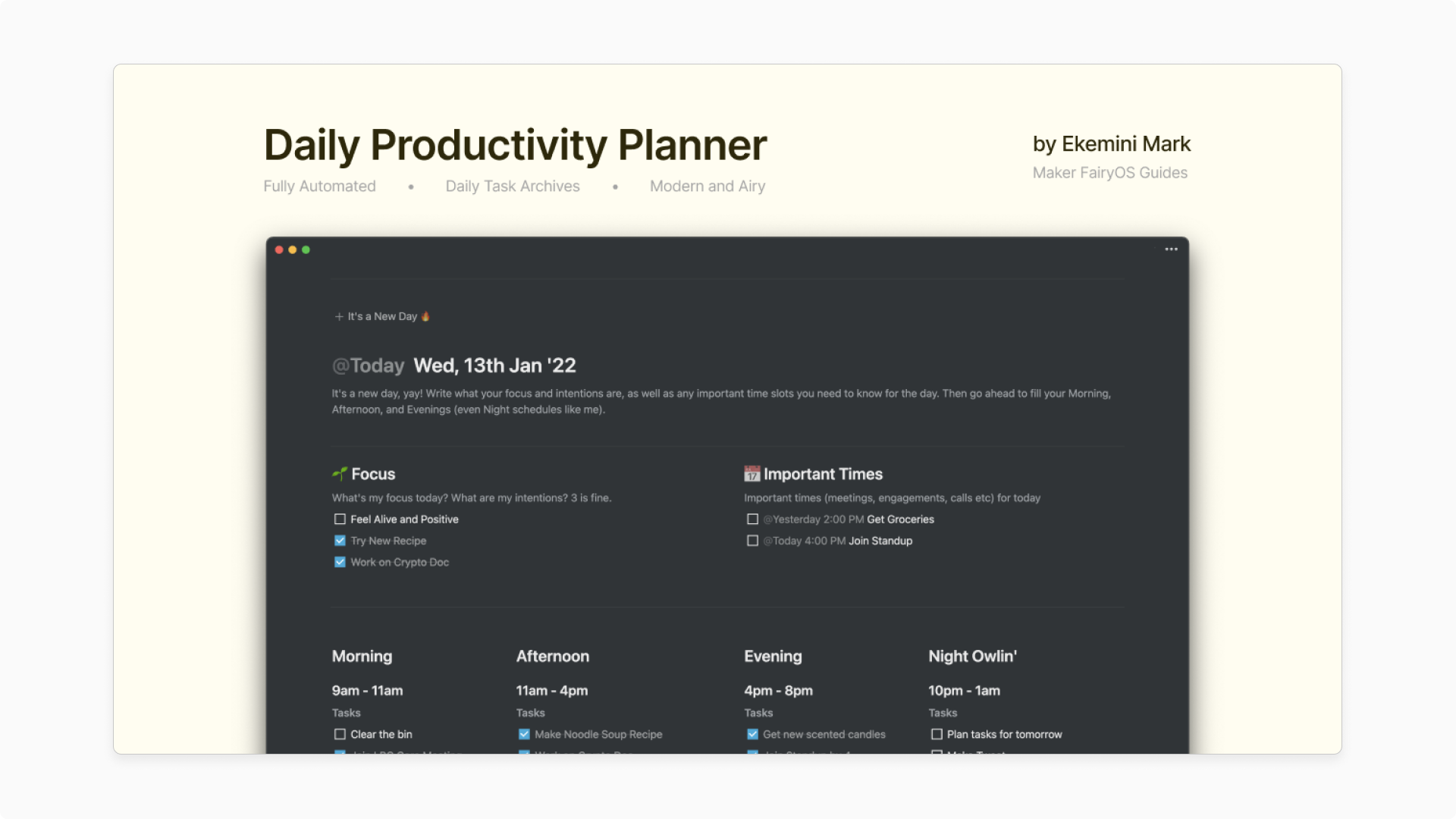Open the @Today date mention
Image resolution: width=1456 pixels, height=819 pixels.
click(x=368, y=365)
